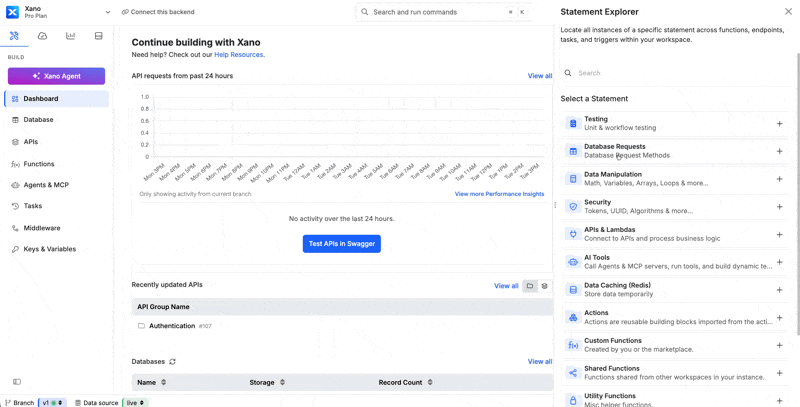Open Database section in sidebar
Viewport: 800px width, 407px height.
pos(56,120)
